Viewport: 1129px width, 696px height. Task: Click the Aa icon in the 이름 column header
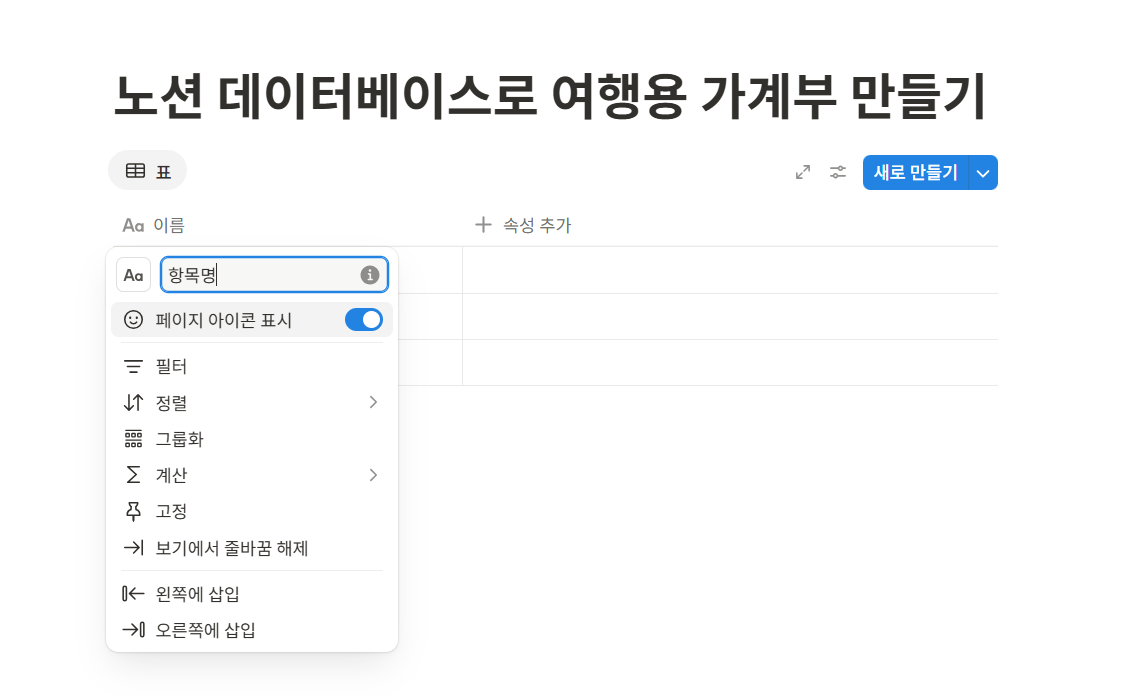click(x=133, y=225)
